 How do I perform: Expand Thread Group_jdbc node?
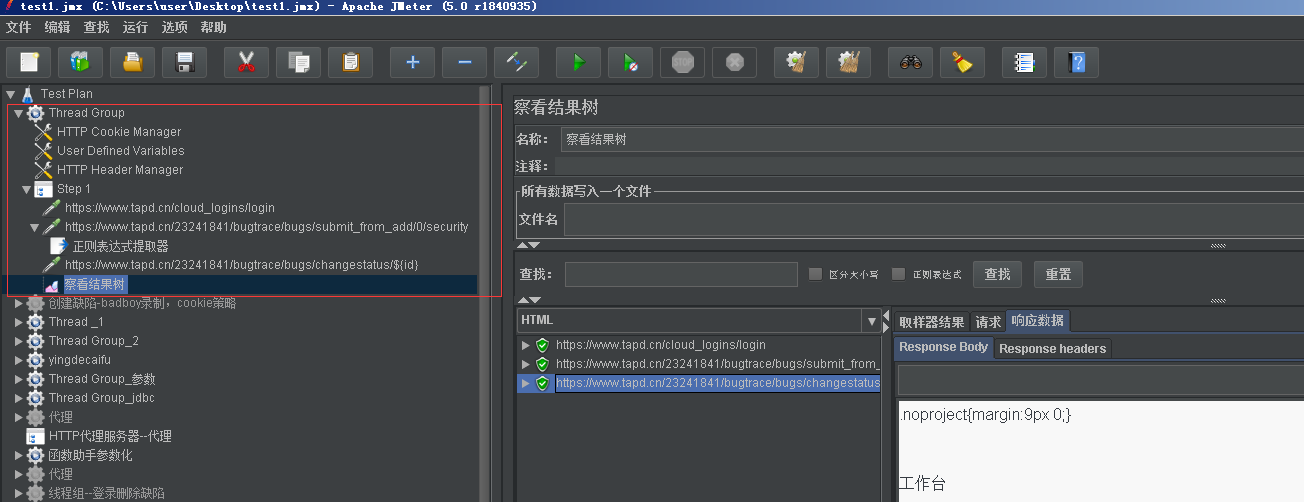pyautogui.click(x=18, y=398)
